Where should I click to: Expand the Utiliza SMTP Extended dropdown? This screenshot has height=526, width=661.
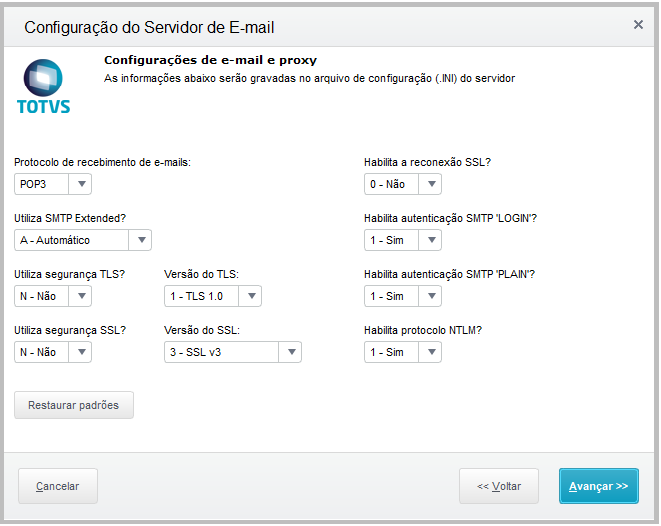click(x=83, y=240)
